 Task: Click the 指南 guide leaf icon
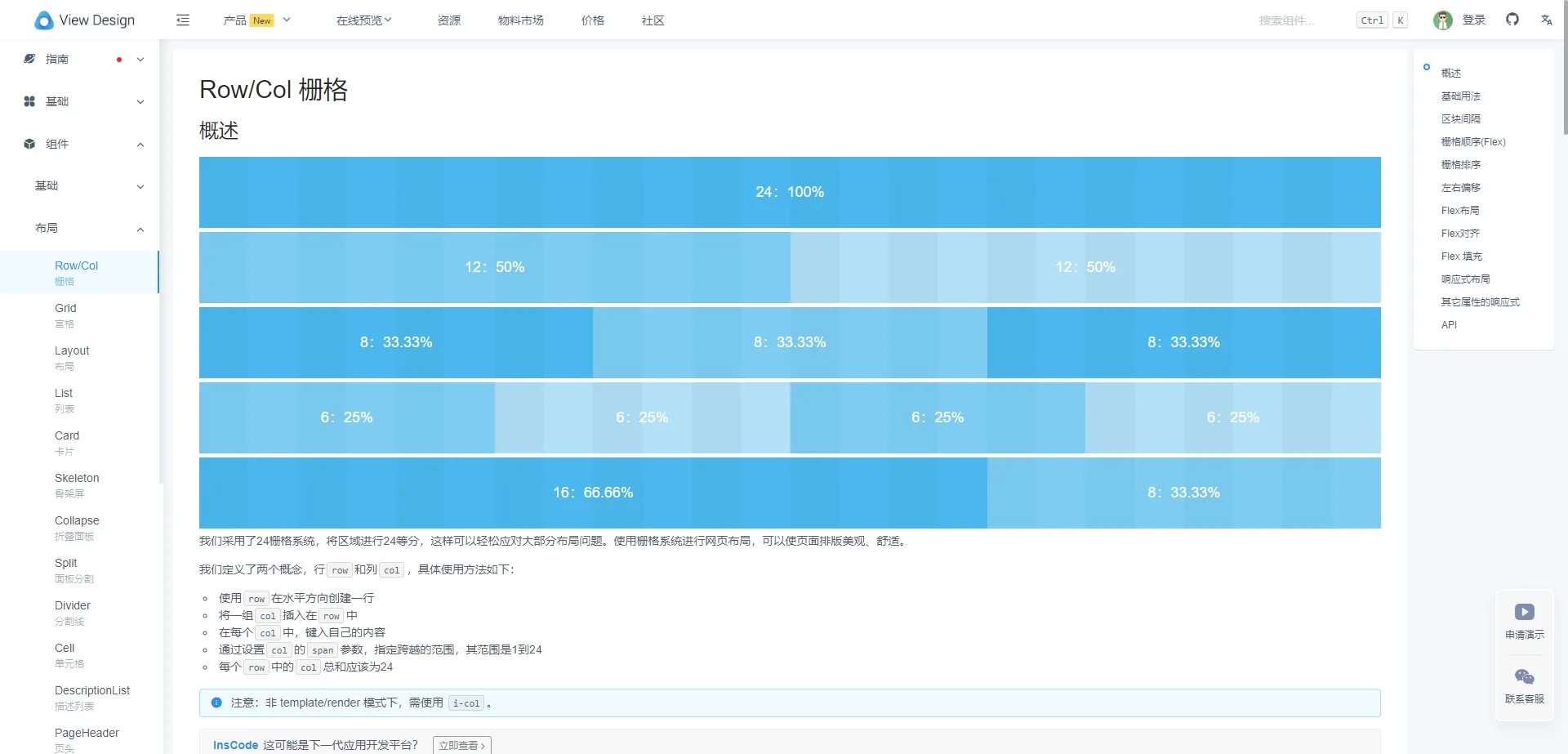29,59
